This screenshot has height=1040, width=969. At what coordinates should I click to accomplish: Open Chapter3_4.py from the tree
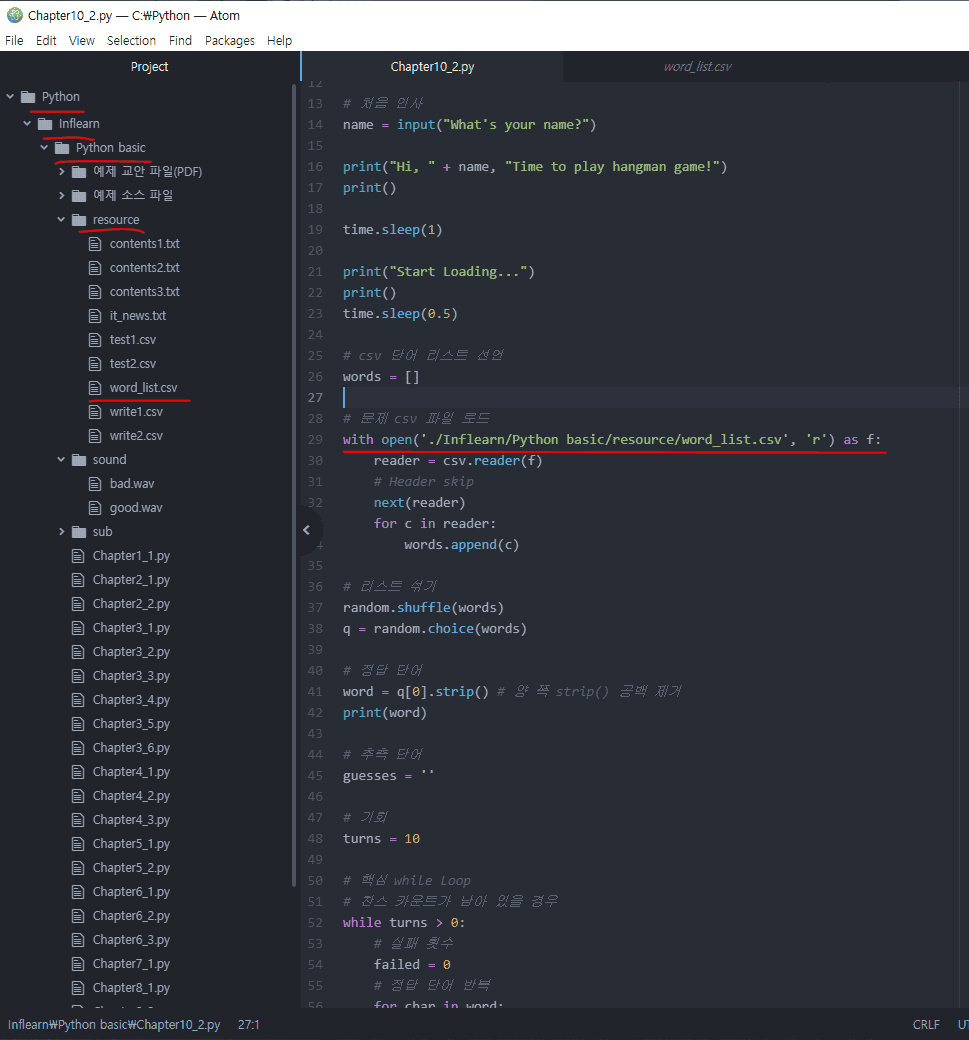131,700
